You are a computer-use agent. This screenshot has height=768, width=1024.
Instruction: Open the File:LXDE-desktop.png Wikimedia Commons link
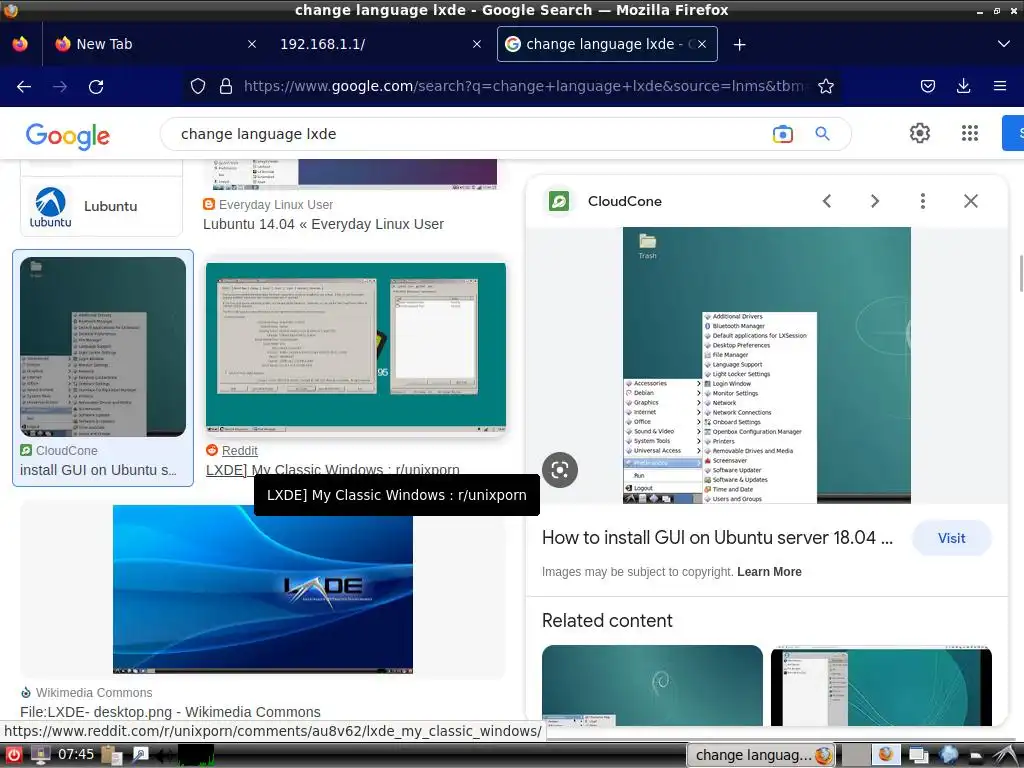click(170, 712)
